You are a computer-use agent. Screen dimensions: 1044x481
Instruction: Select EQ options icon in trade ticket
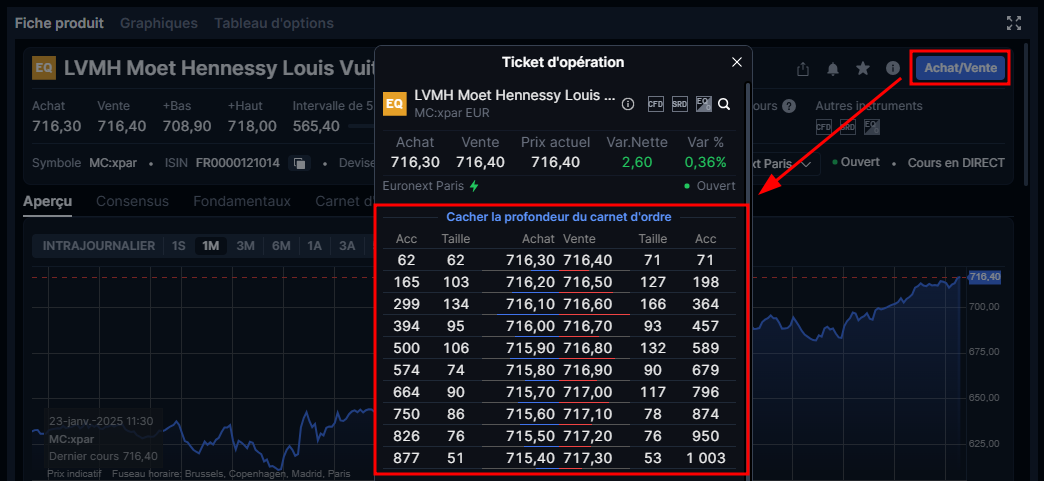point(703,104)
